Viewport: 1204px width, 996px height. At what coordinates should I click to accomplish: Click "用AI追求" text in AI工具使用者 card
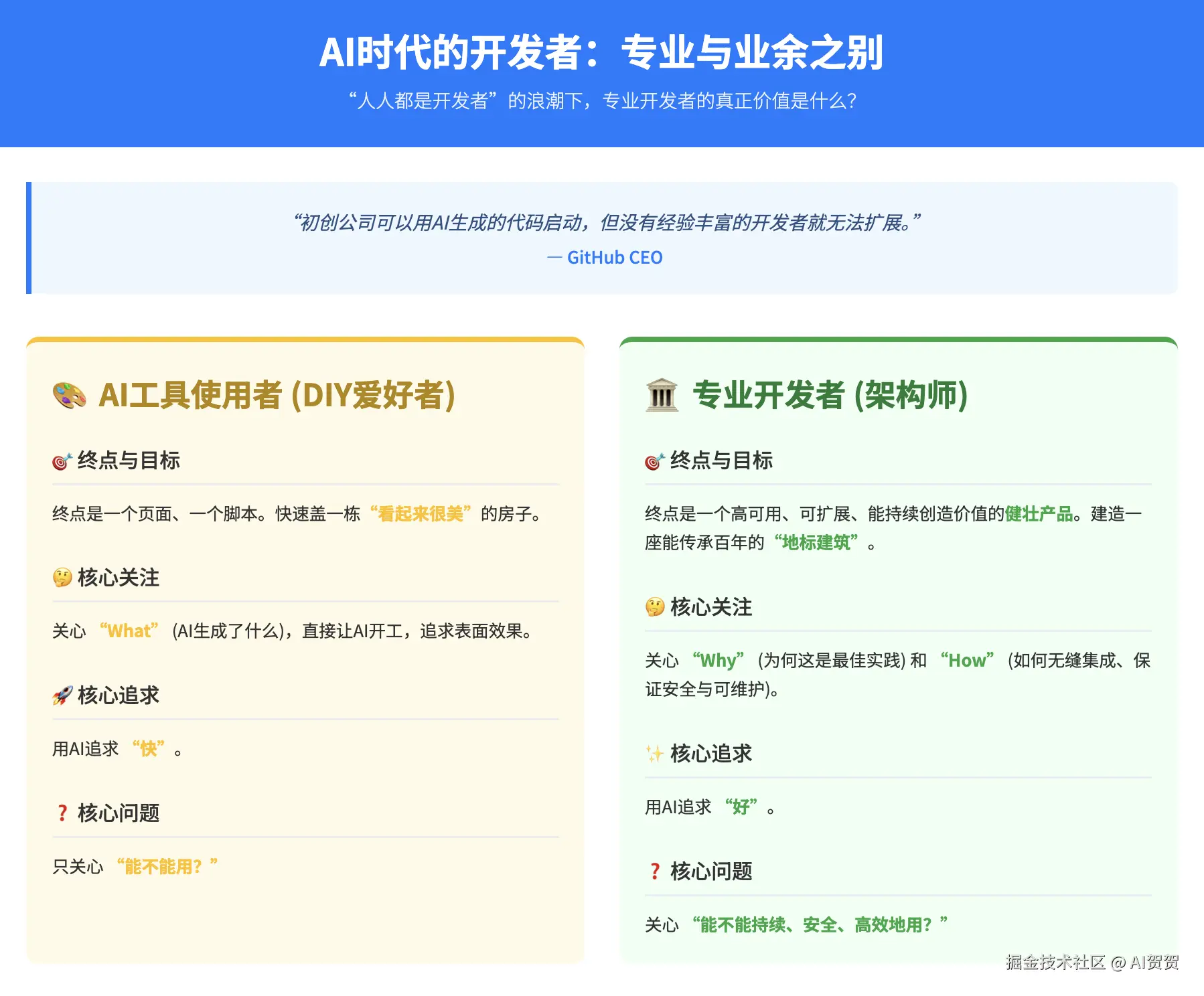pyautogui.click(x=86, y=749)
